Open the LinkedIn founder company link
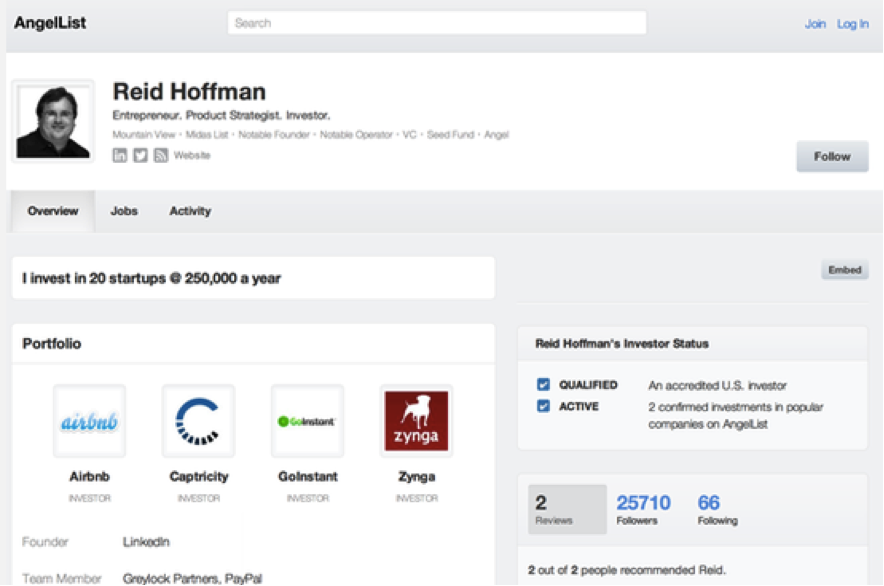Screen dimensions: 884x586 coord(146,542)
